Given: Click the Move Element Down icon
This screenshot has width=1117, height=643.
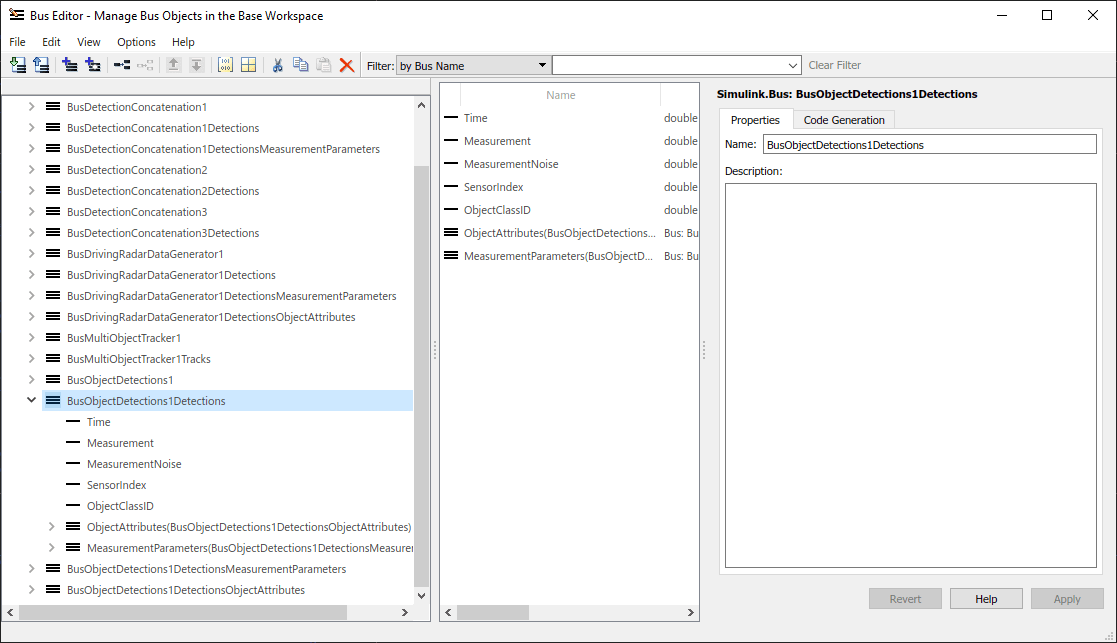Looking at the screenshot, I should pyautogui.click(x=197, y=66).
